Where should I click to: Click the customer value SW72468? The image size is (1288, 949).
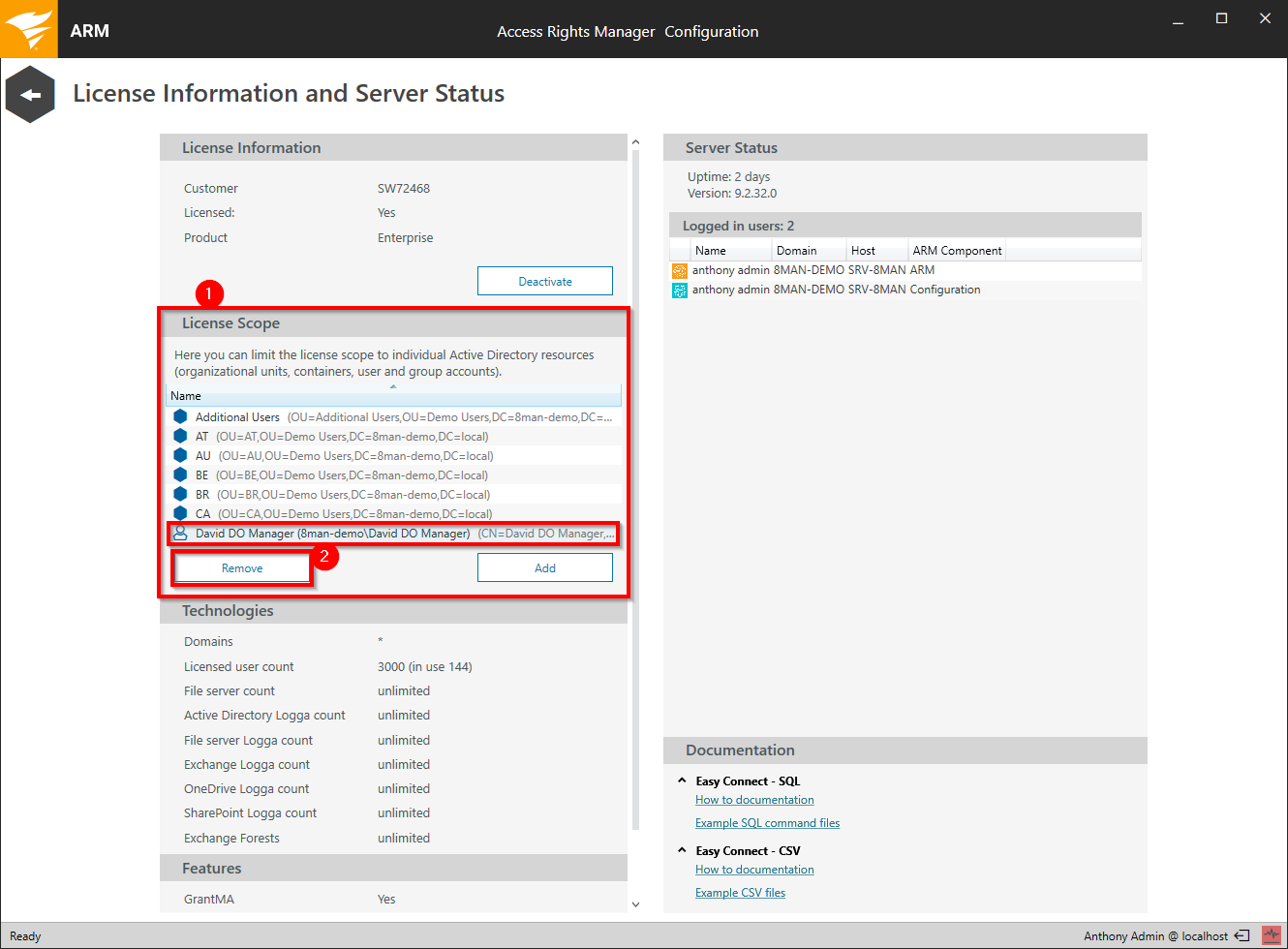[x=404, y=188]
